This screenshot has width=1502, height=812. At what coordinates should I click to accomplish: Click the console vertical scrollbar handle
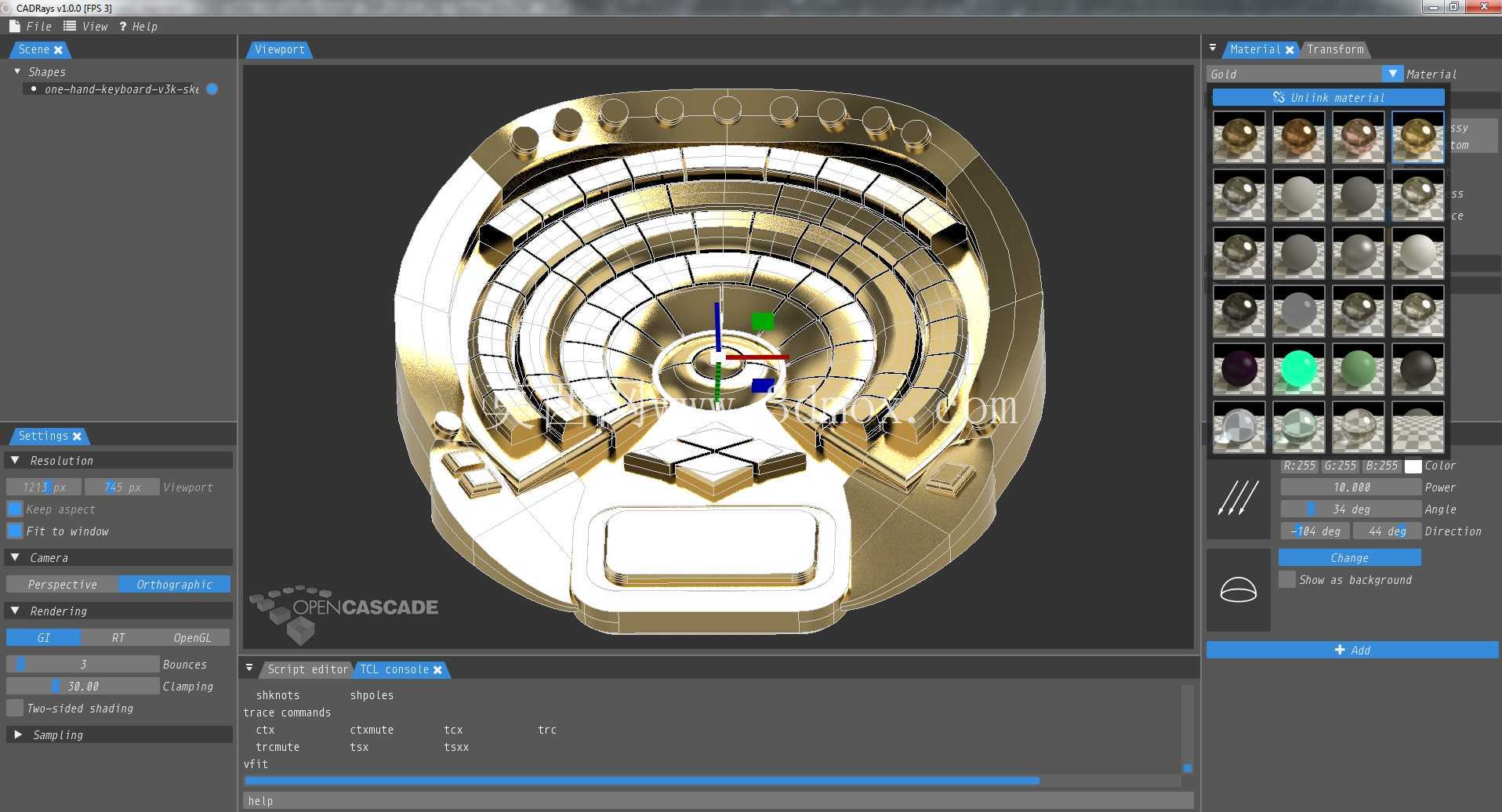pyautogui.click(x=1188, y=768)
